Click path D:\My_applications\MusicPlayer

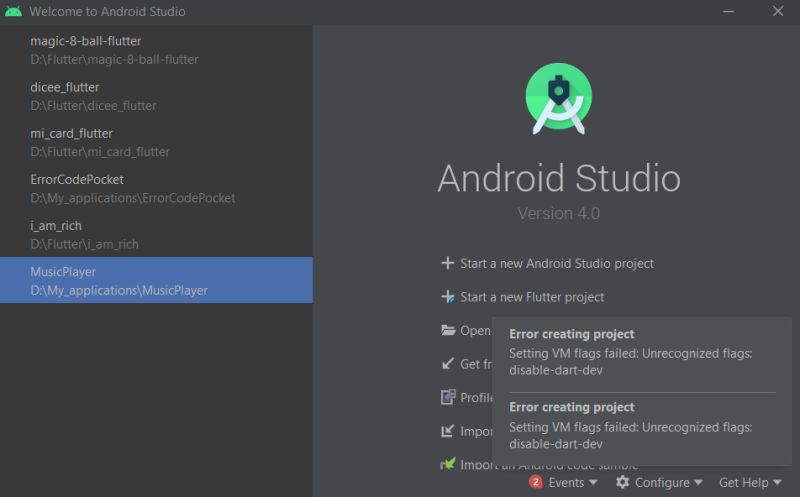click(119, 290)
